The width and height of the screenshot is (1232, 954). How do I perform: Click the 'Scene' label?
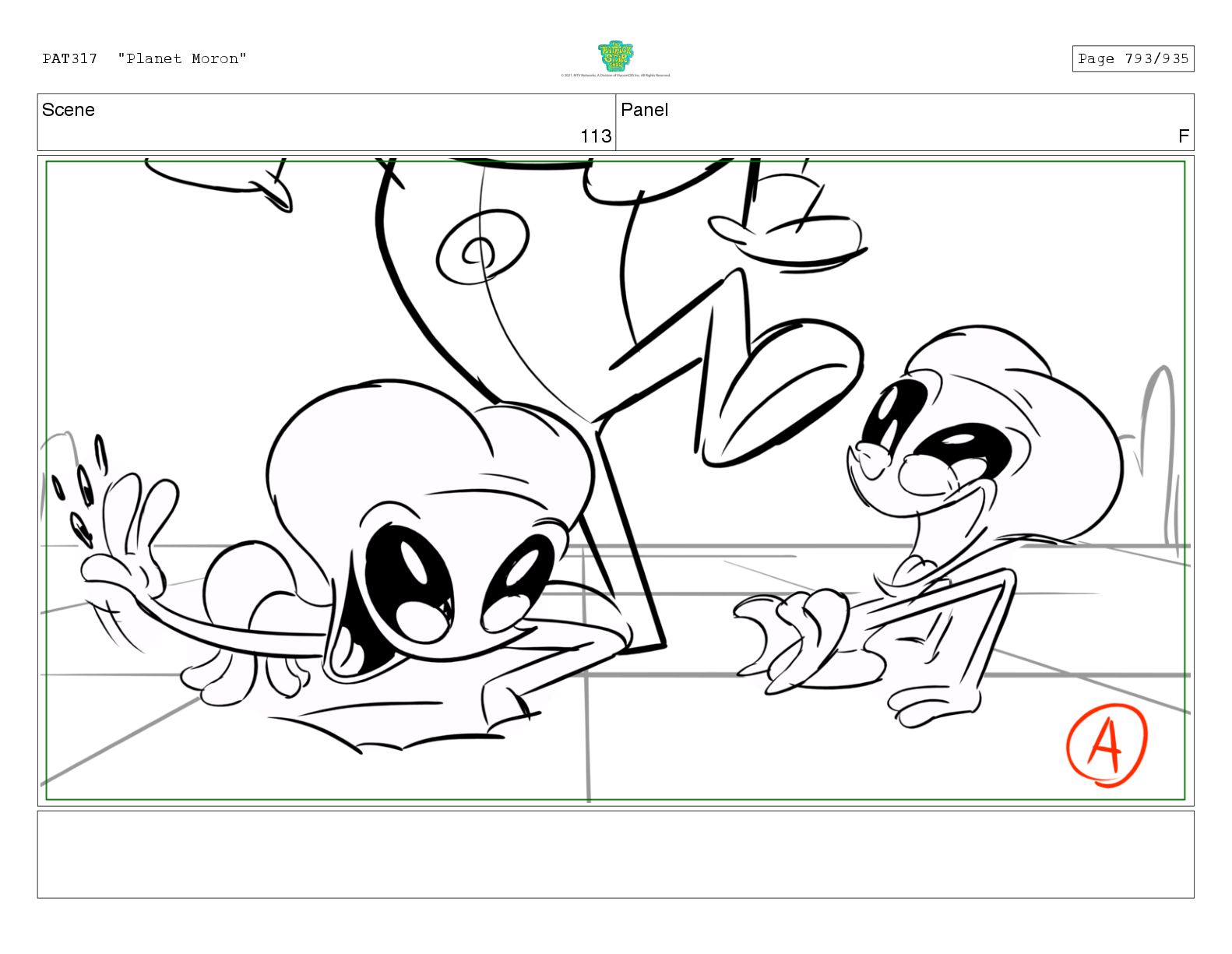point(69,110)
